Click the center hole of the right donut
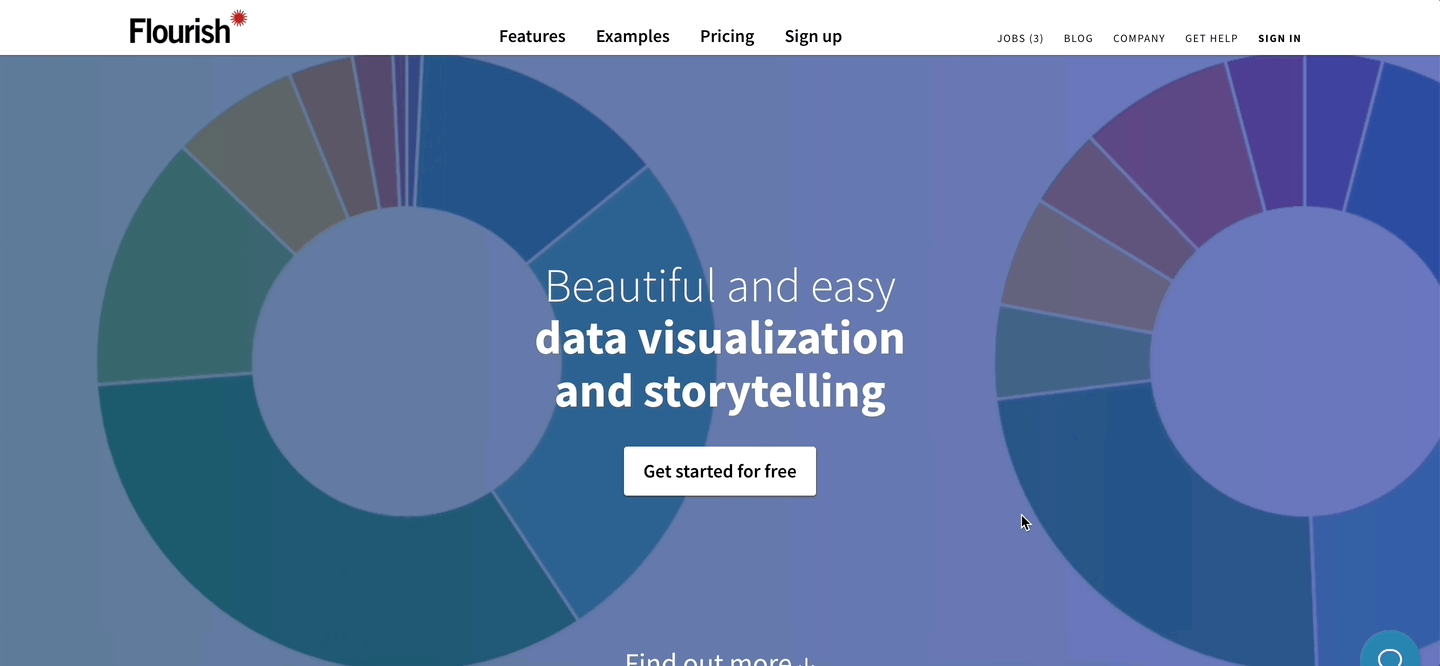The image size is (1440, 666). click(x=1300, y=360)
